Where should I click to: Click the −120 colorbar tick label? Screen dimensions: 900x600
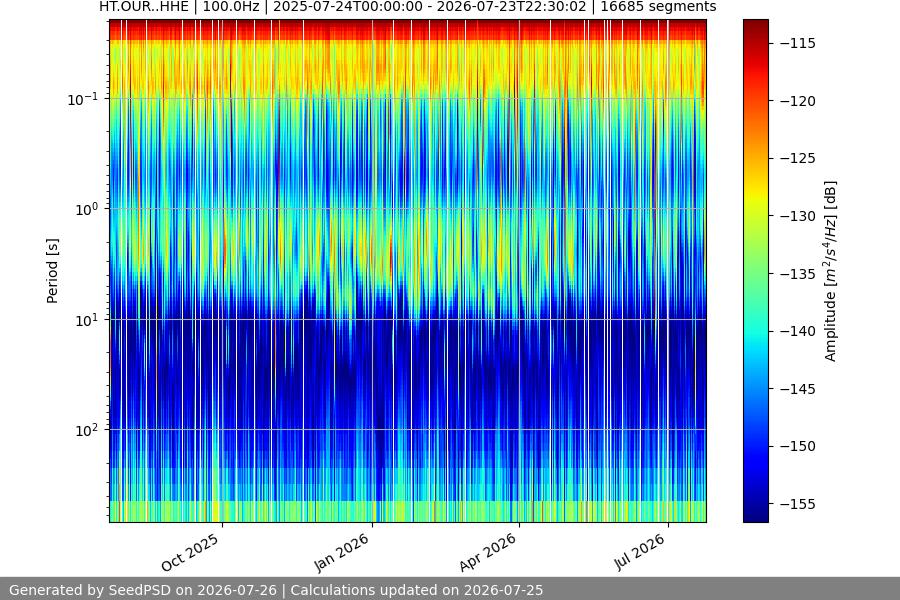tap(798, 101)
